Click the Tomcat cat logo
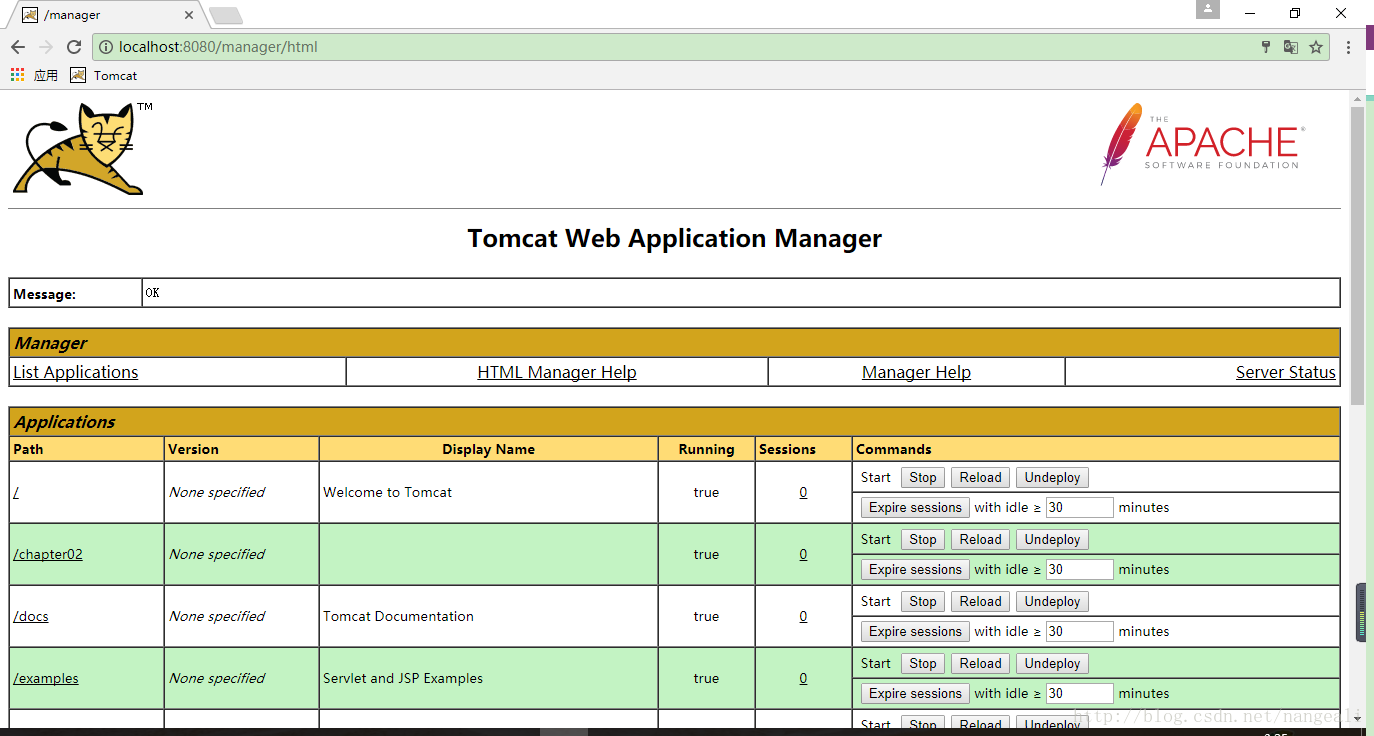Image resolution: width=1374 pixels, height=736 pixels. pos(82,148)
